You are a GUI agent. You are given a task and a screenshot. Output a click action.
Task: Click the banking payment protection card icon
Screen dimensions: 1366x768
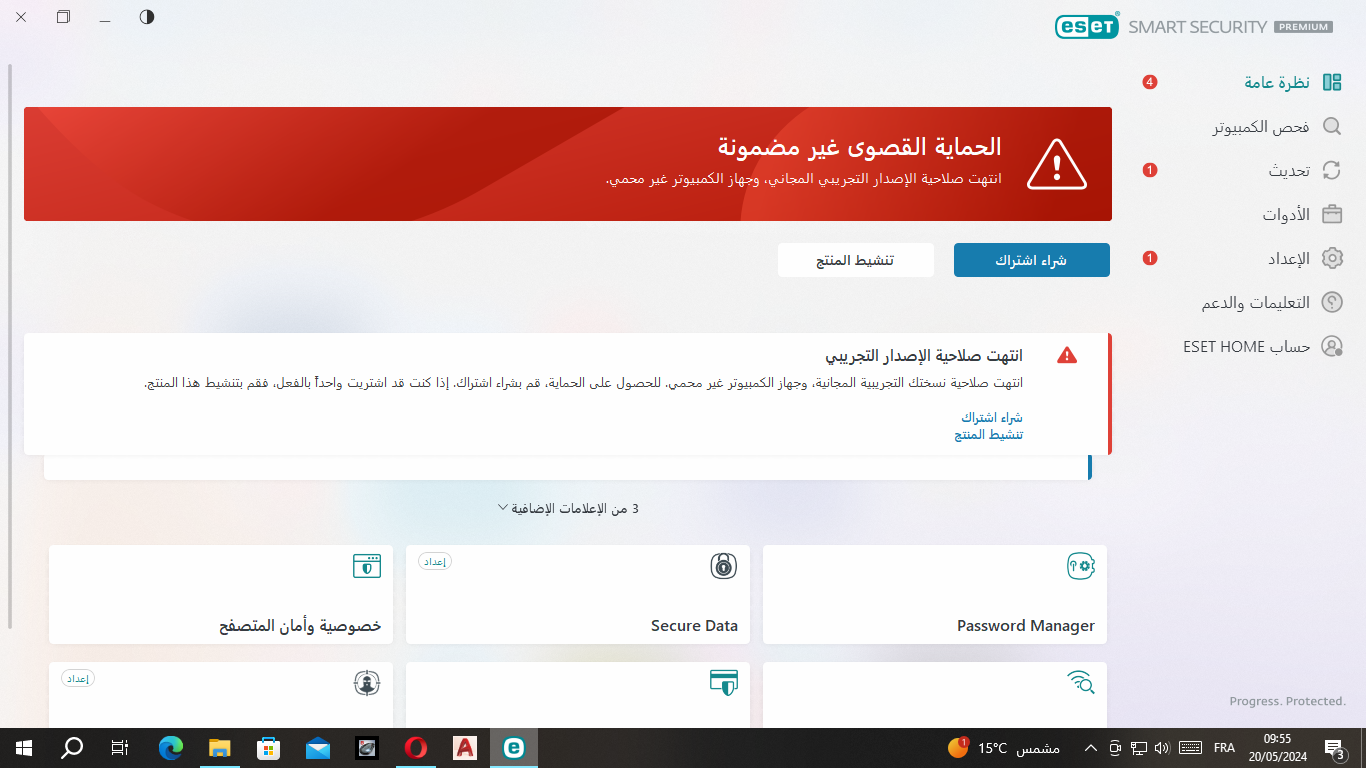coord(724,682)
